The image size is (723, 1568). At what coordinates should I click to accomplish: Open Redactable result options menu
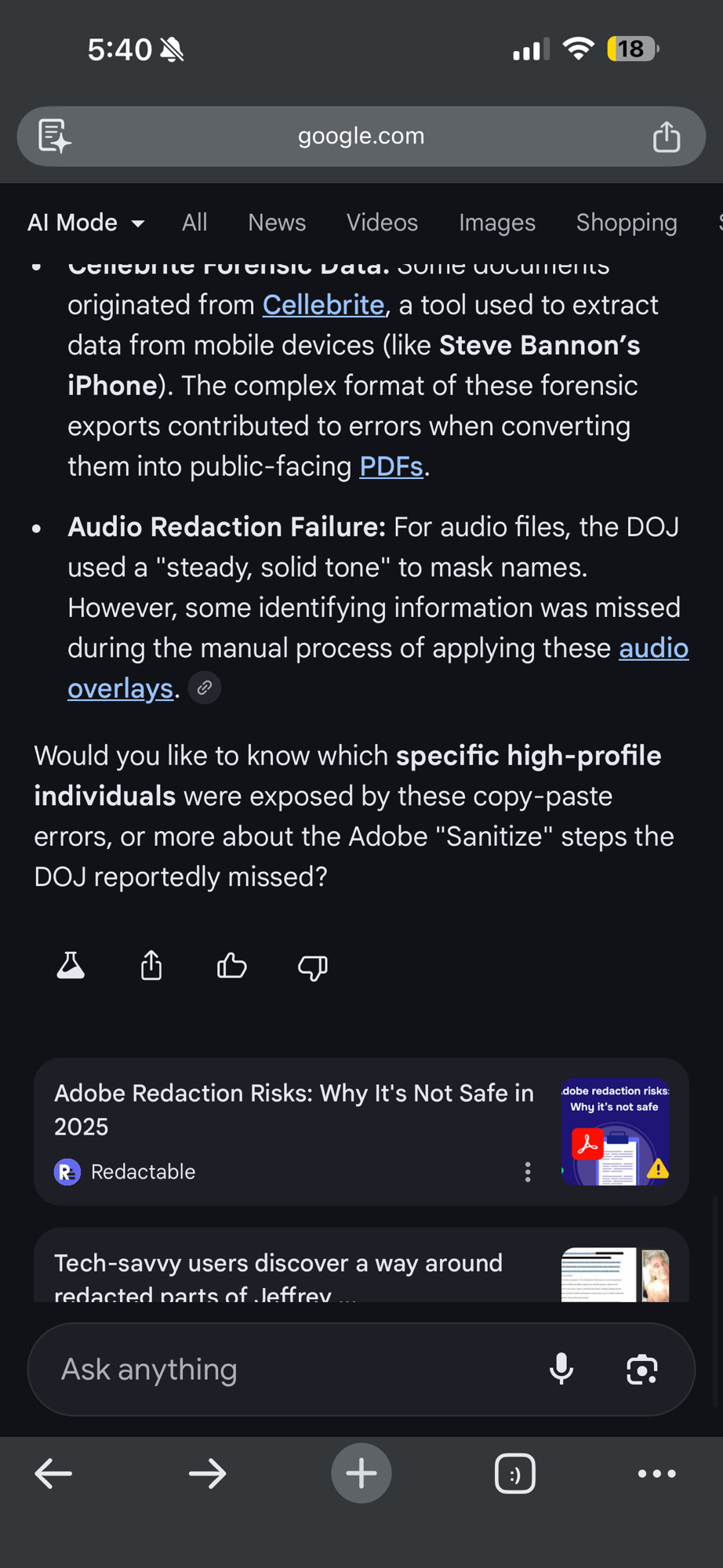tap(528, 1172)
